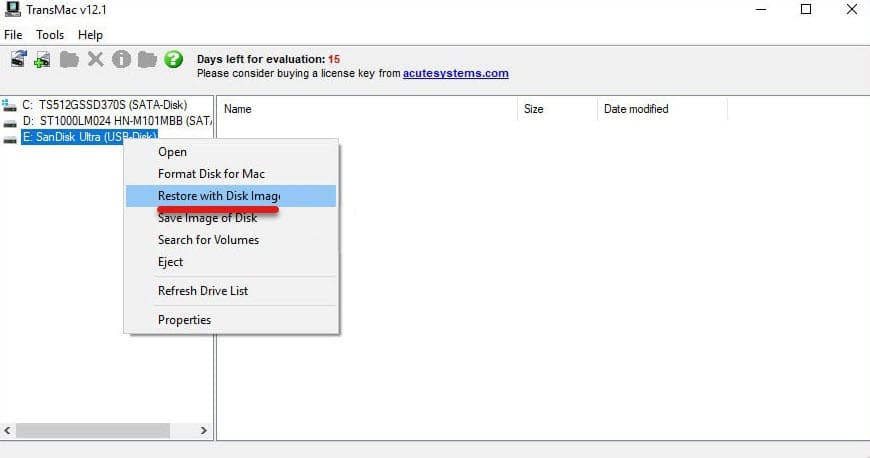Click the drive panel scrollbar left arrow

coord(7,430)
